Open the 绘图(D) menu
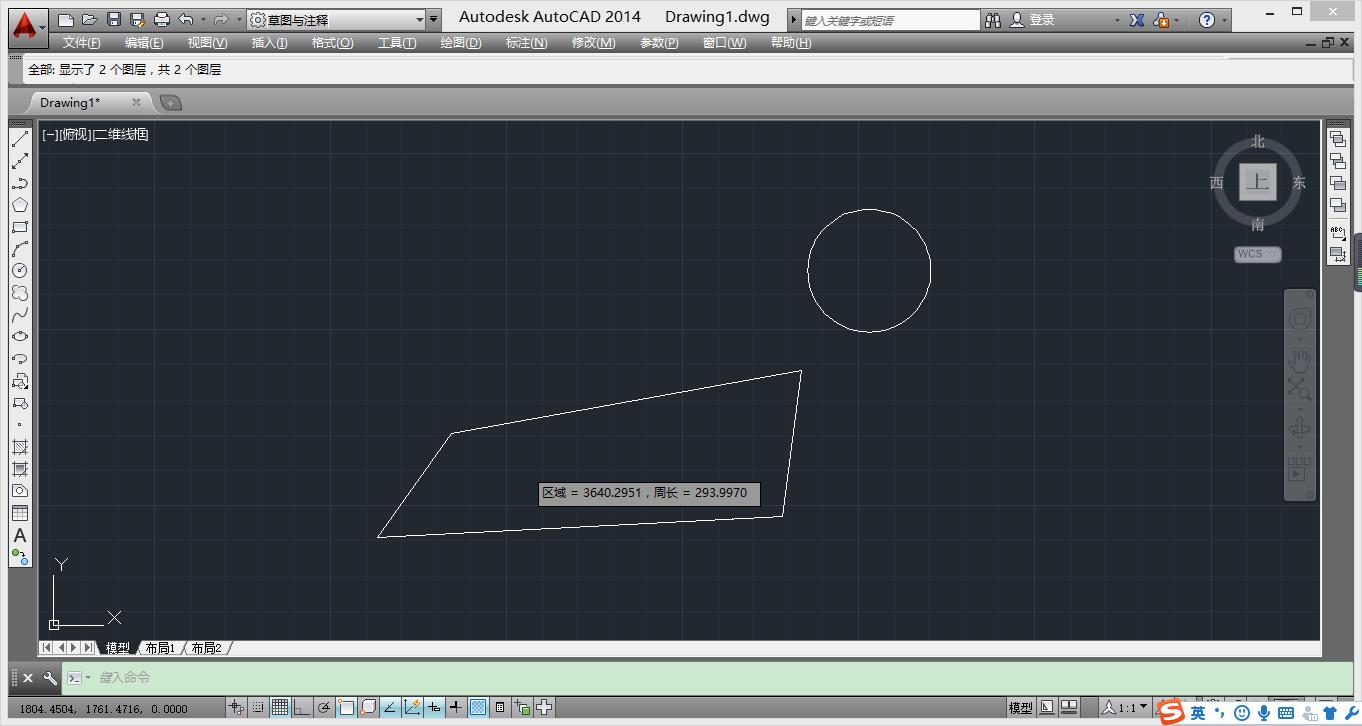The image size is (1362, 726). coord(461,43)
